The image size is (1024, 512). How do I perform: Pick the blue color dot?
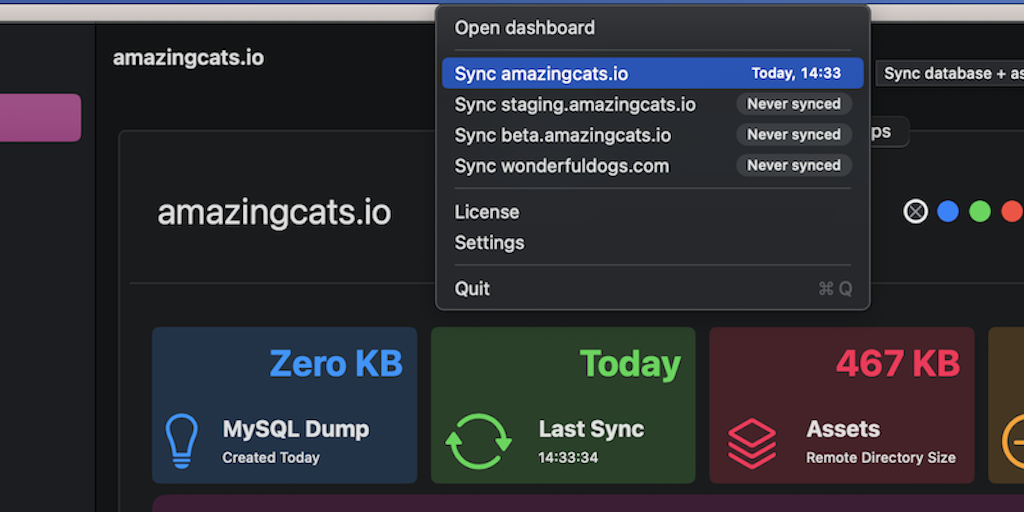[x=948, y=211]
